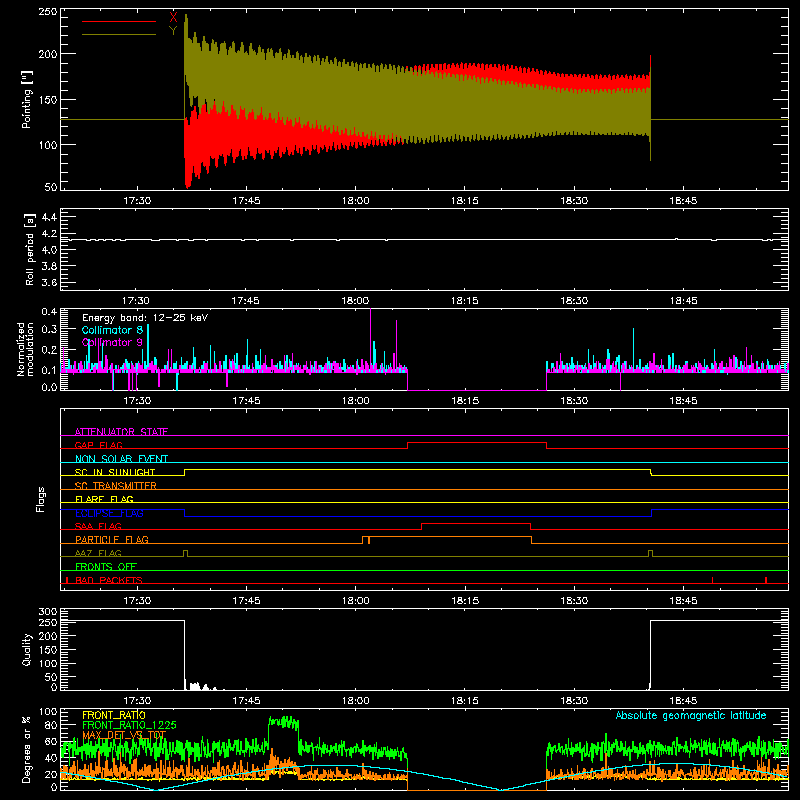Image resolution: width=800 pixels, height=800 pixels.
Task: Click '250' on Pointing y-axis
Action: pyautogui.click(x=48, y=11)
